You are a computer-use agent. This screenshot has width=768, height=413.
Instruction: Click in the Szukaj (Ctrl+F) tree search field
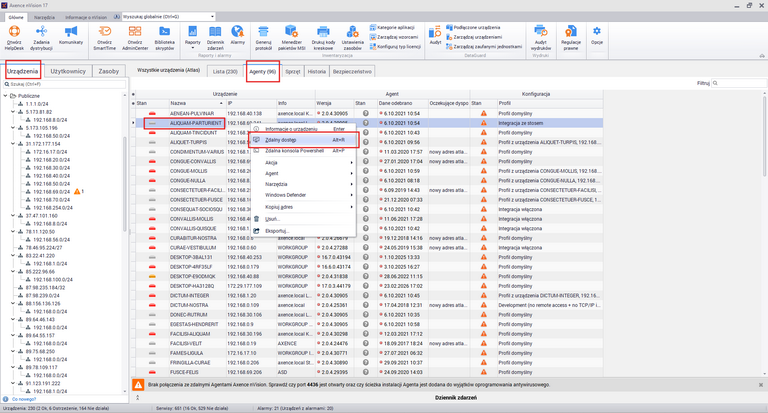[x=65, y=84]
